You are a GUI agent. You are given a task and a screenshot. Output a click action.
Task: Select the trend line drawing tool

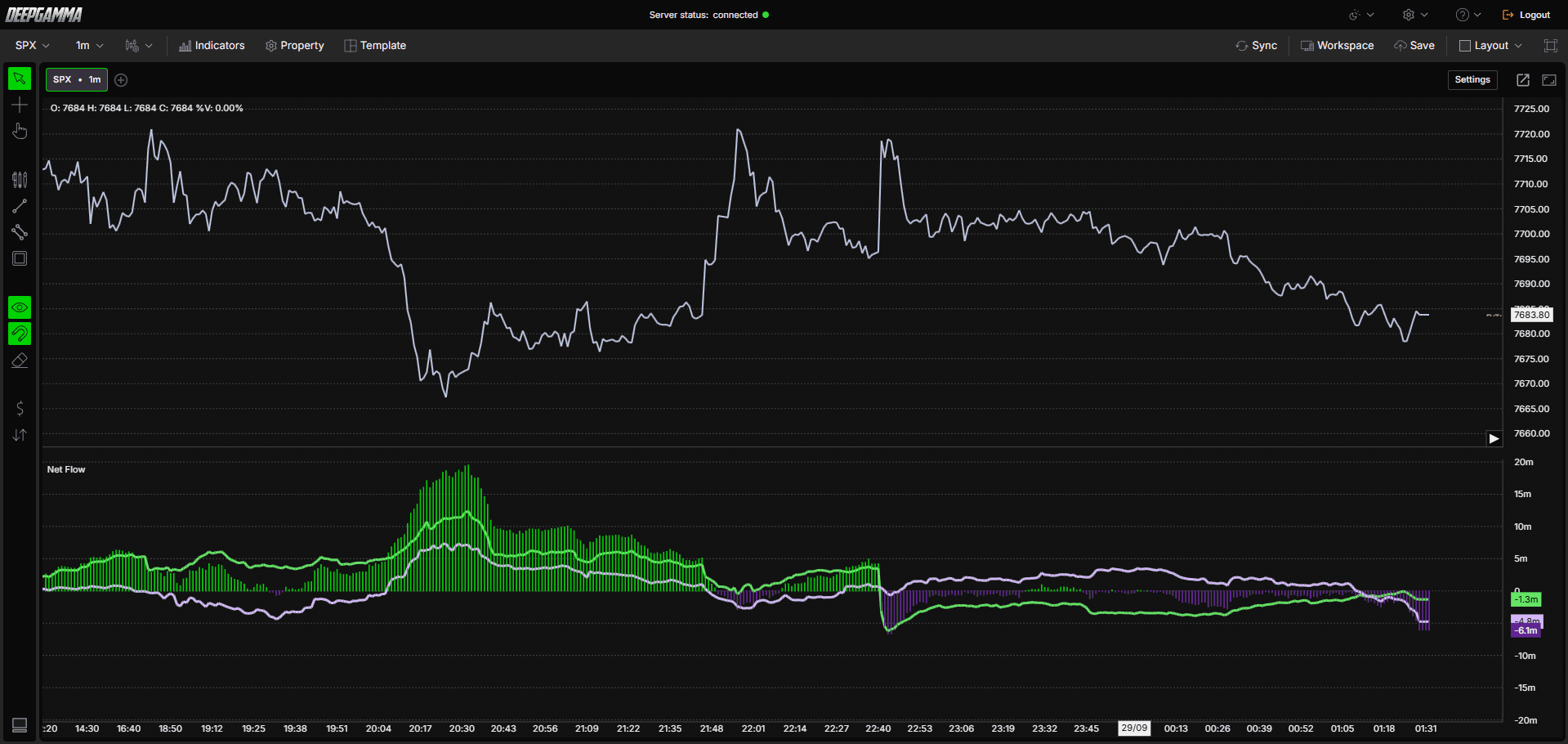pyautogui.click(x=20, y=206)
